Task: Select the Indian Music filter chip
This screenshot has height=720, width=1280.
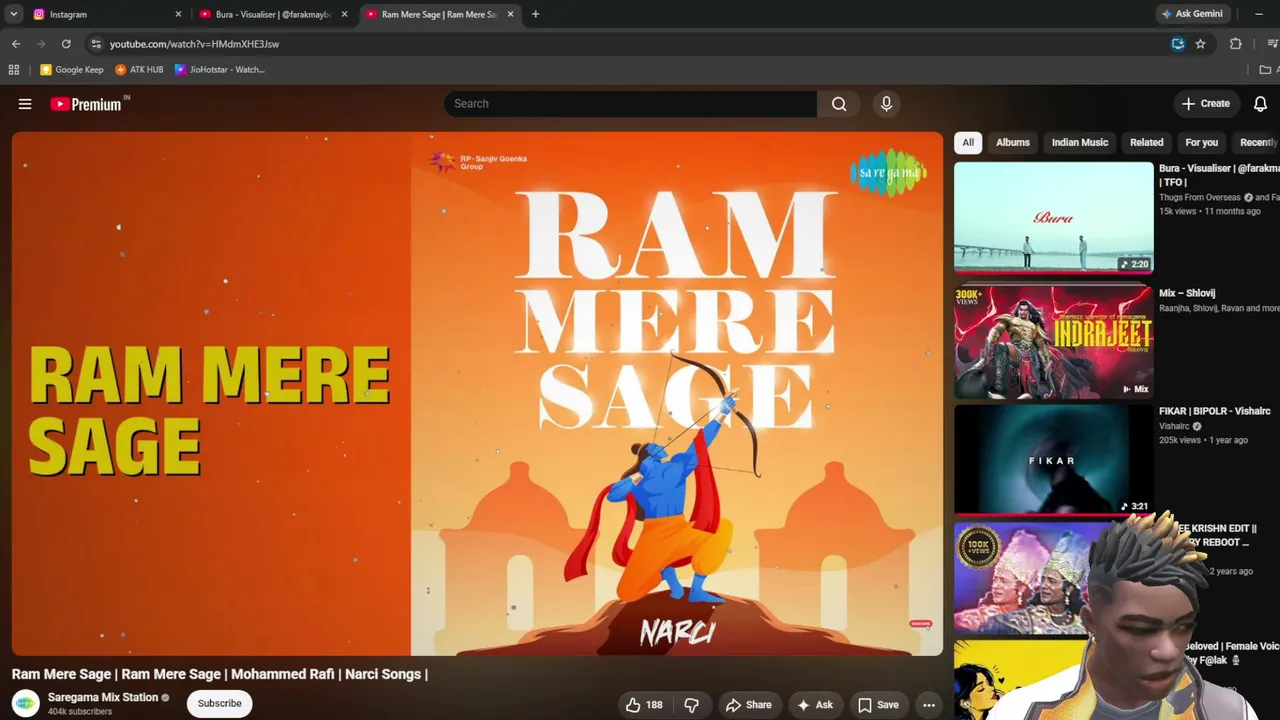Action: (1080, 142)
